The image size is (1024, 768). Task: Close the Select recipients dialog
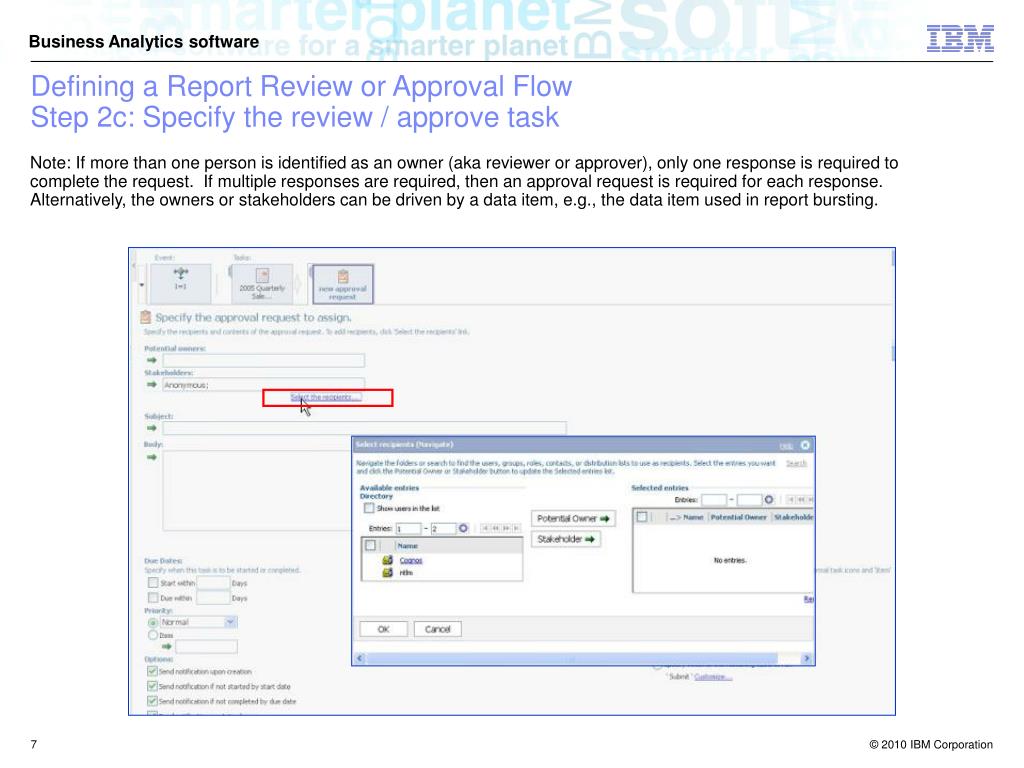point(805,445)
